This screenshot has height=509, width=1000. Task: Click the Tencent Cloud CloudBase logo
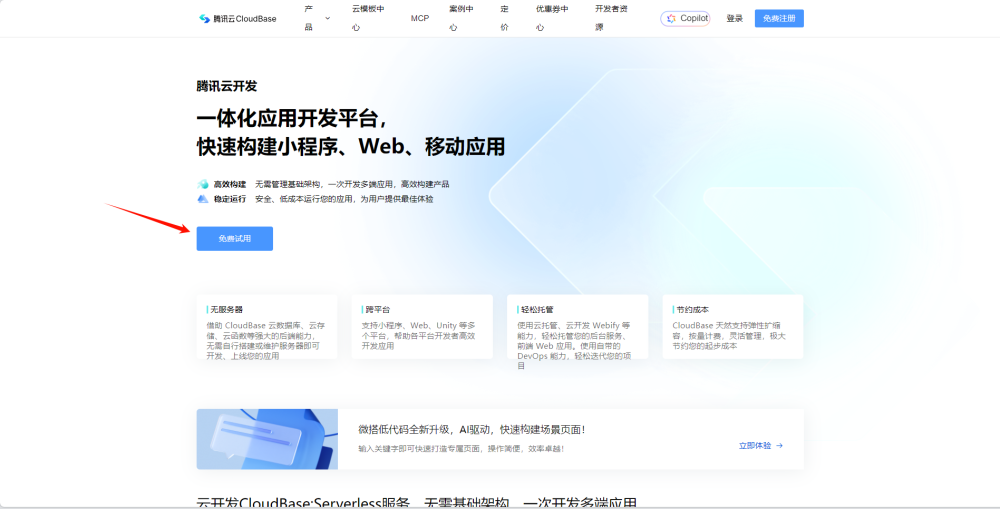(x=237, y=18)
